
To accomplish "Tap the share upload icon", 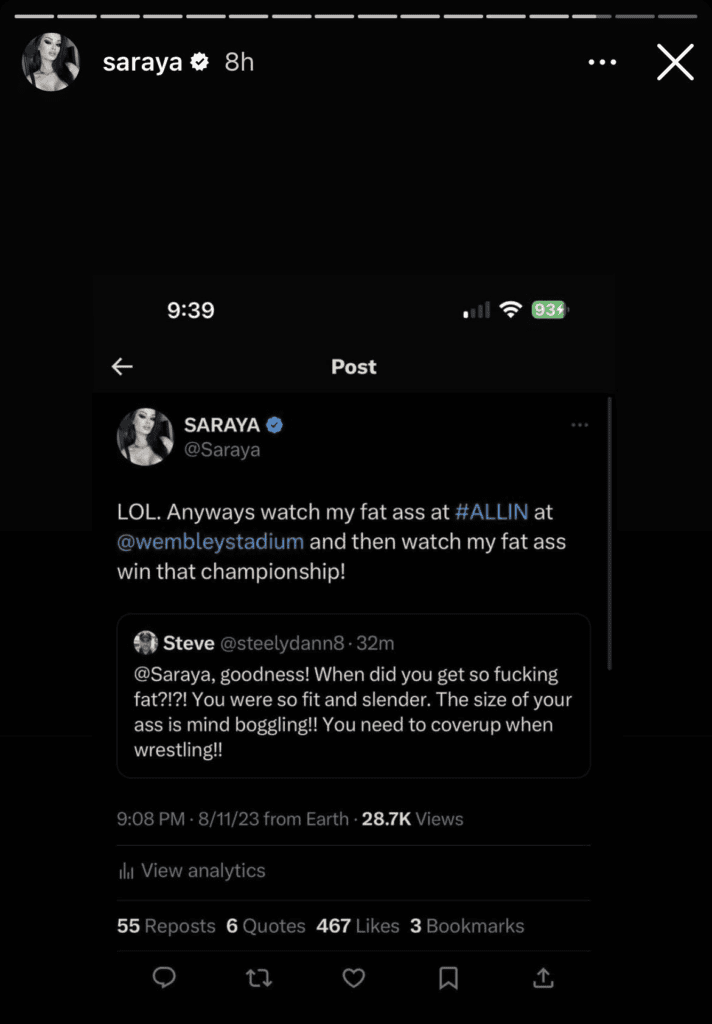I will coord(543,977).
